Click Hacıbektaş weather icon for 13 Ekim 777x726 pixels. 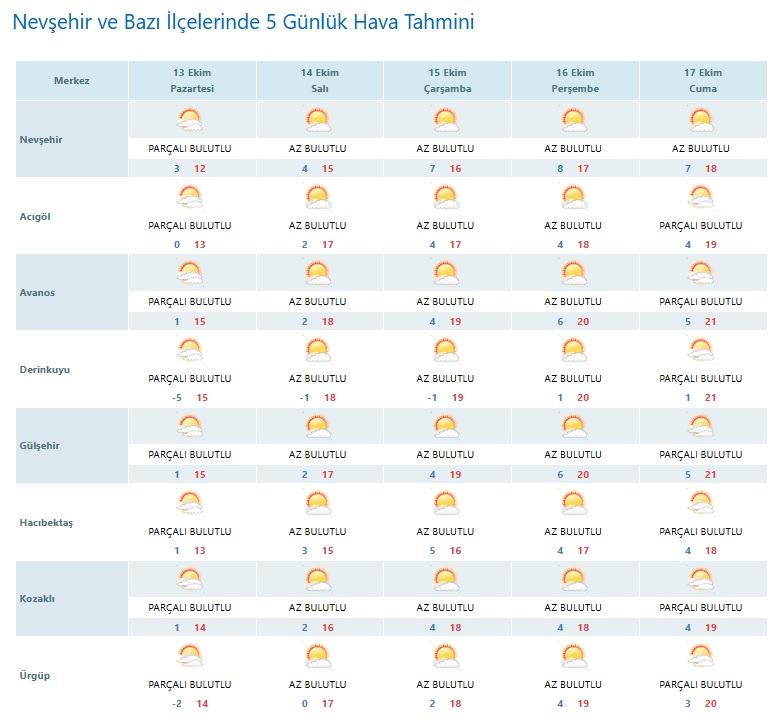(x=190, y=503)
